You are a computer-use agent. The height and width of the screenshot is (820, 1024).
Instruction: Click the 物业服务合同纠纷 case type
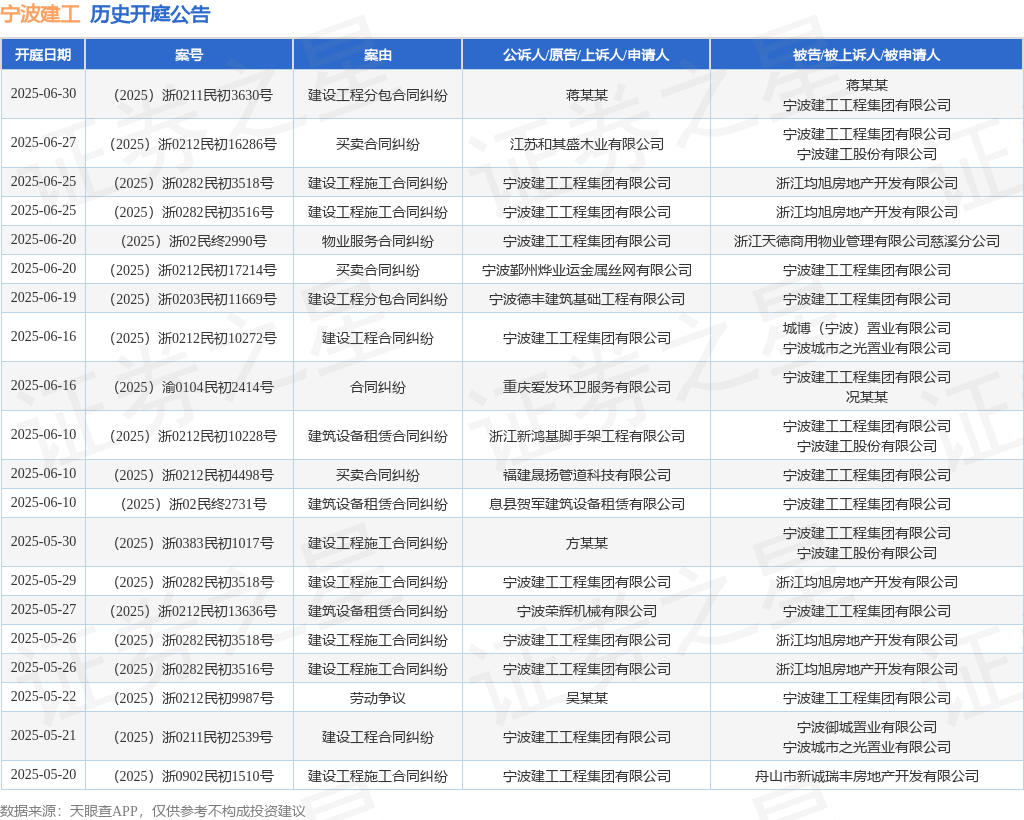tap(377, 242)
